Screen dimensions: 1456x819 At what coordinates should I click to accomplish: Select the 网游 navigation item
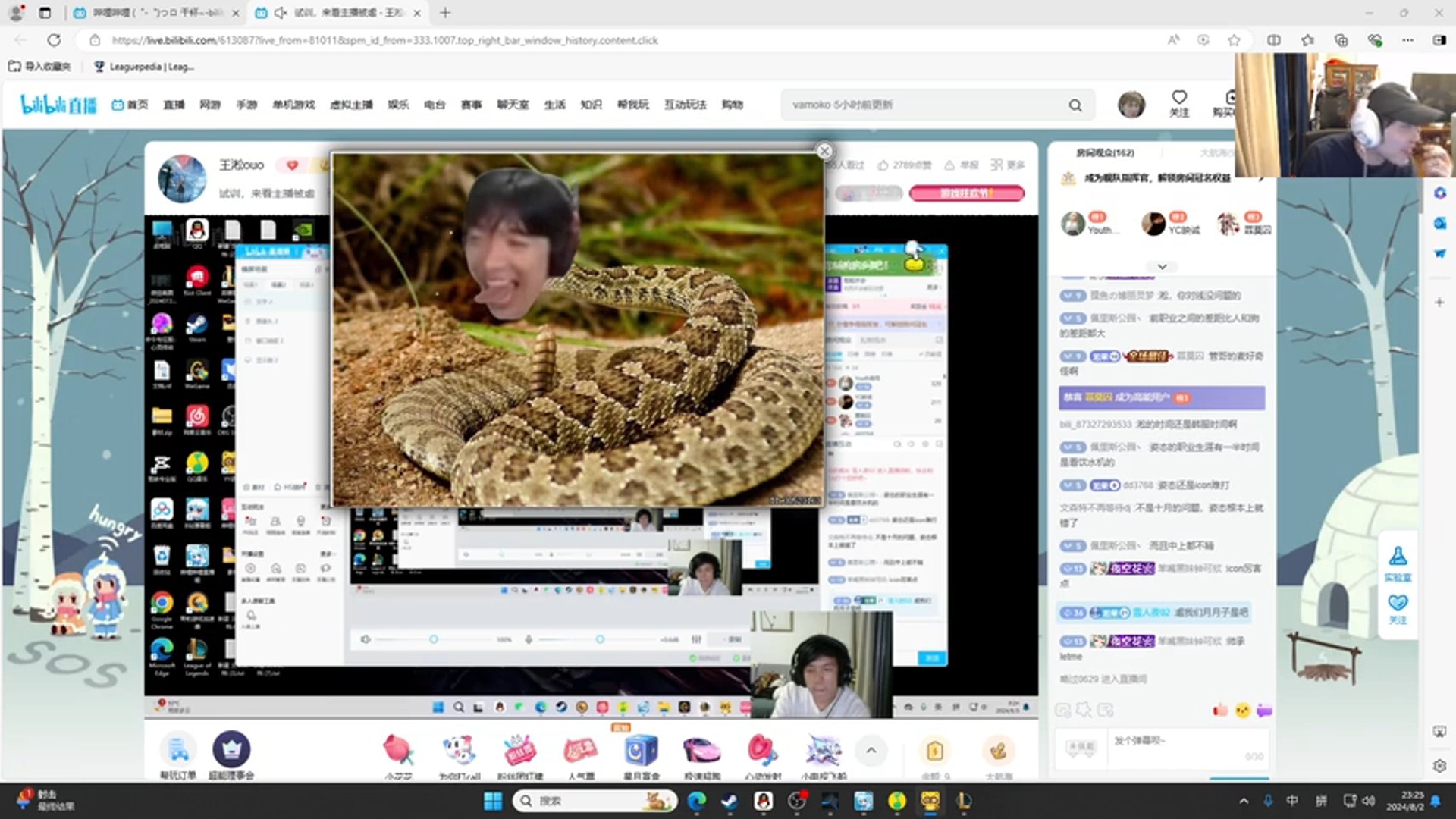click(x=210, y=105)
